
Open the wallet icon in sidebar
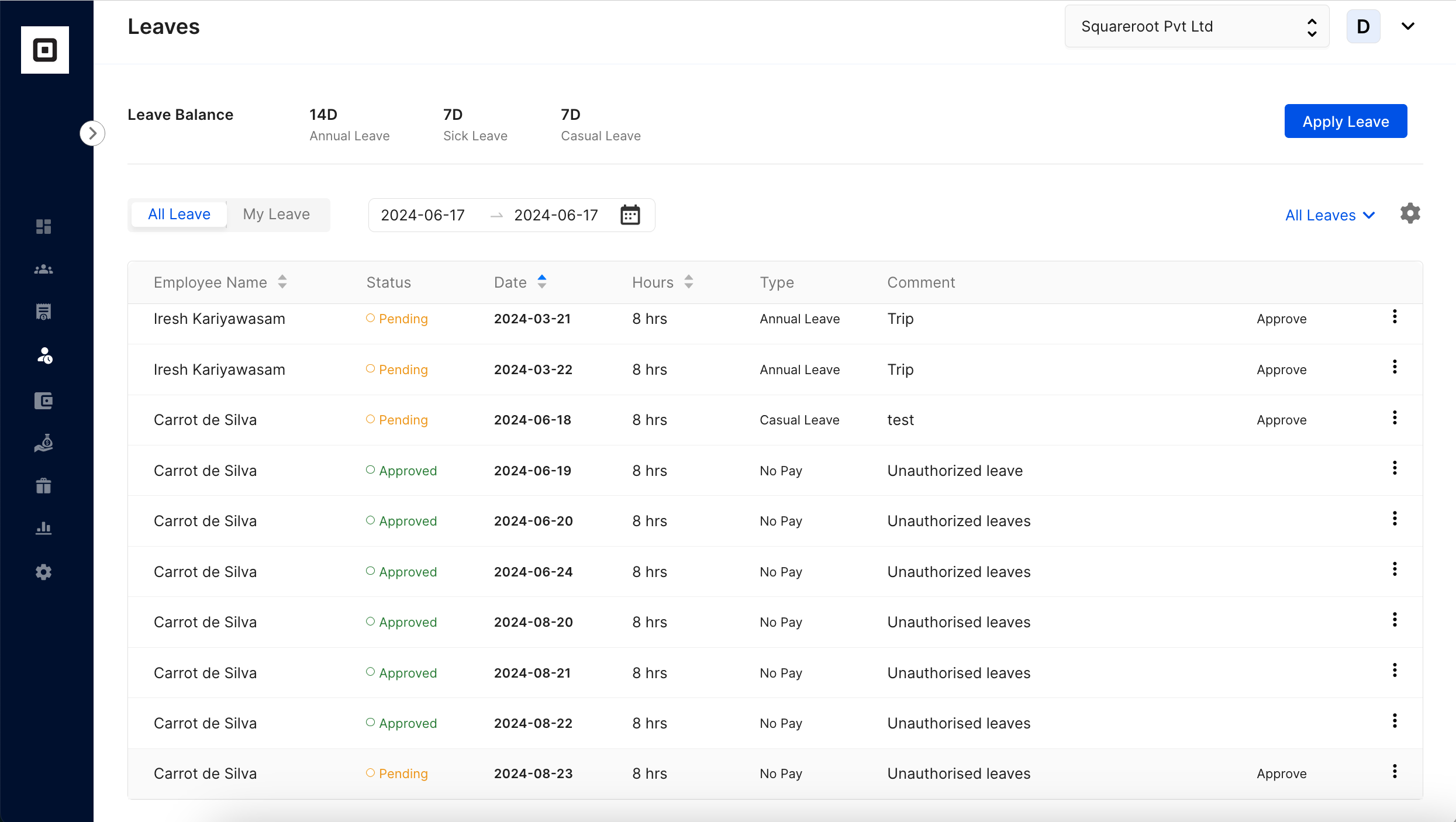(44, 400)
